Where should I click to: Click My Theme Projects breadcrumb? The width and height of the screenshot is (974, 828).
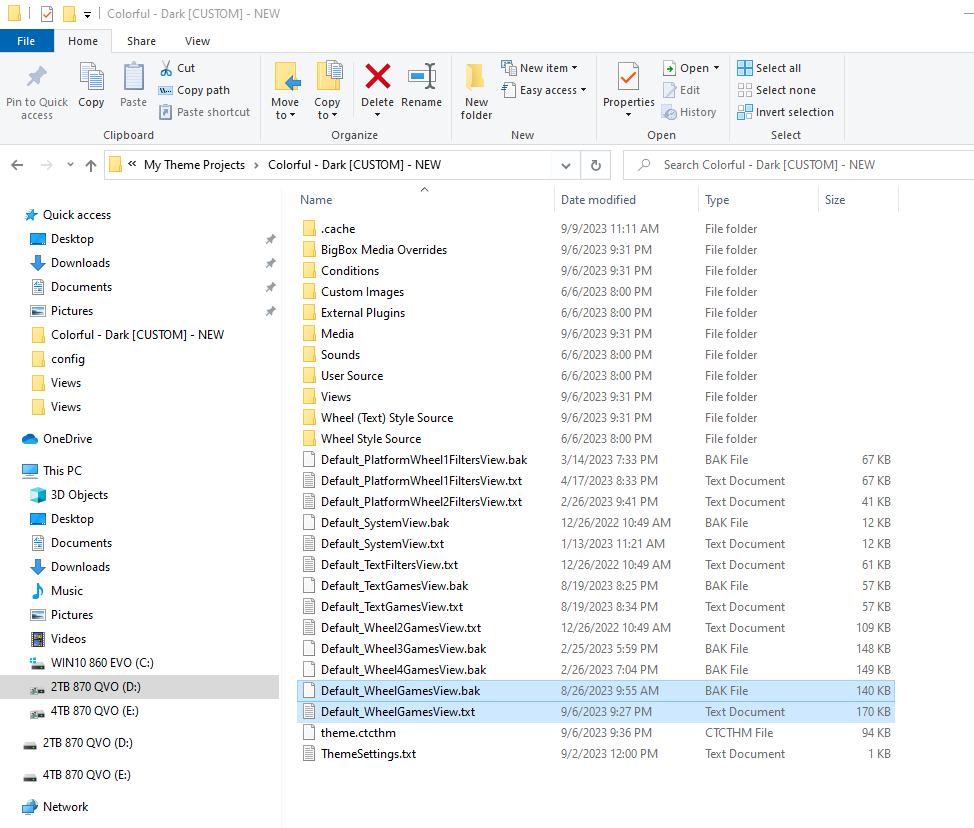(x=194, y=165)
